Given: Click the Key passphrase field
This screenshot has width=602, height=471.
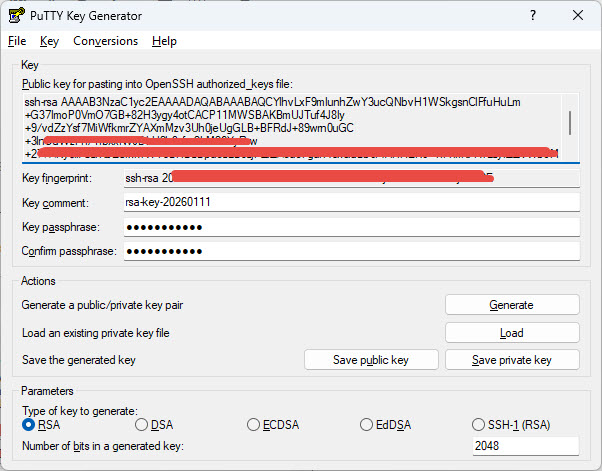Looking at the screenshot, I should (350, 226).
